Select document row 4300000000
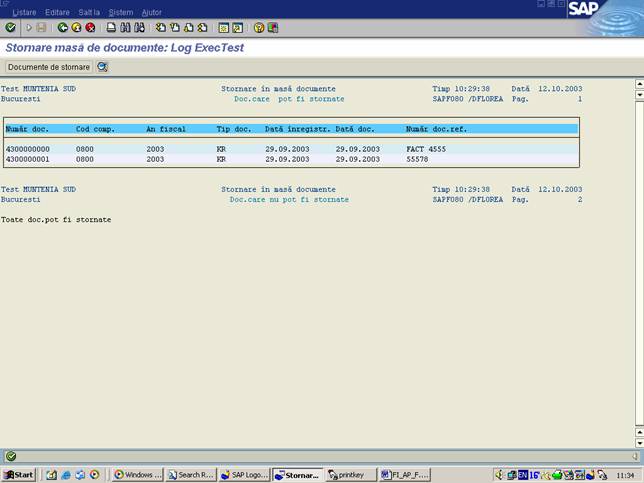644x483 pixels. point(27,149)
